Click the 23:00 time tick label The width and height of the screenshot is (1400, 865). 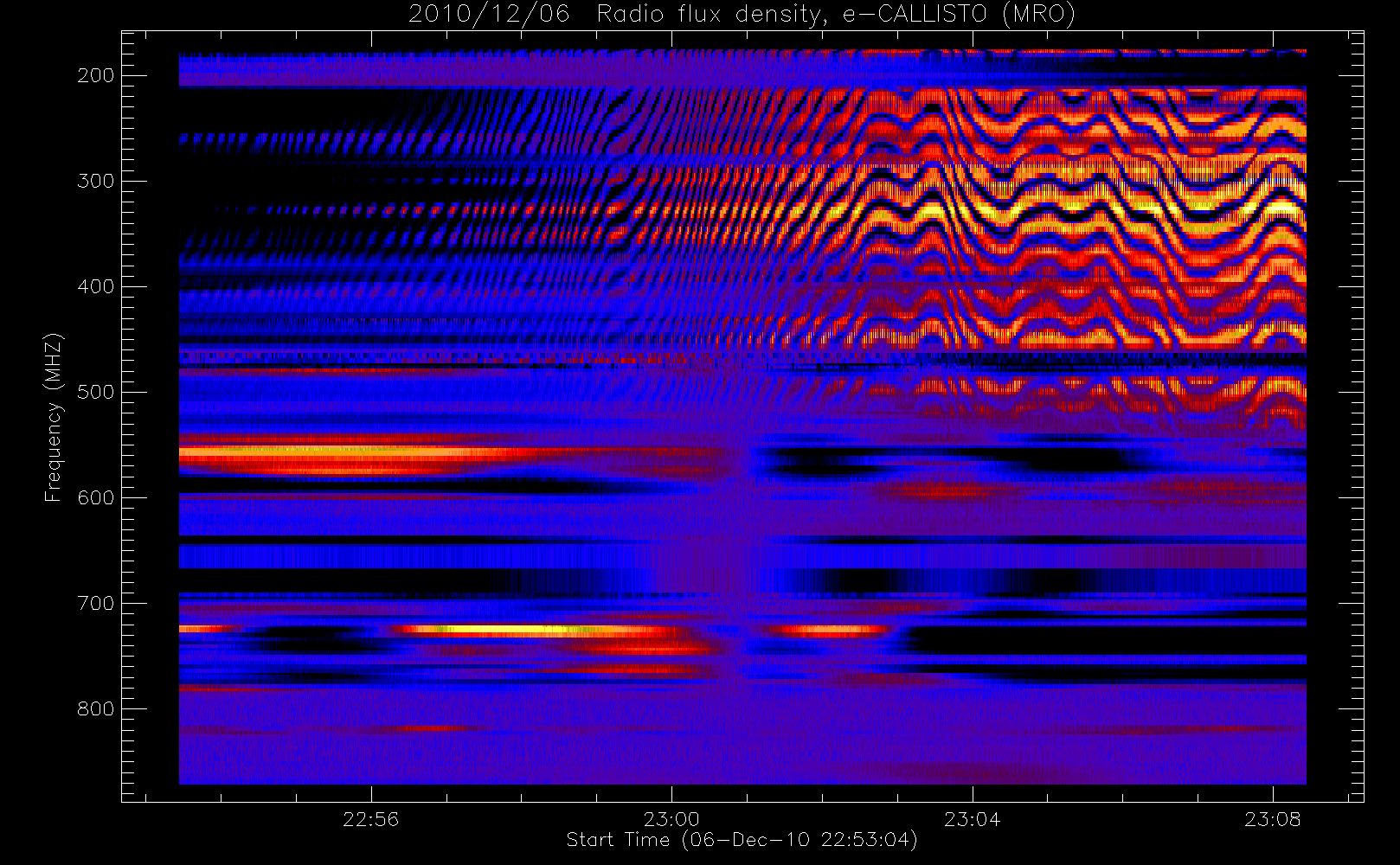click(x=671, y=819)
